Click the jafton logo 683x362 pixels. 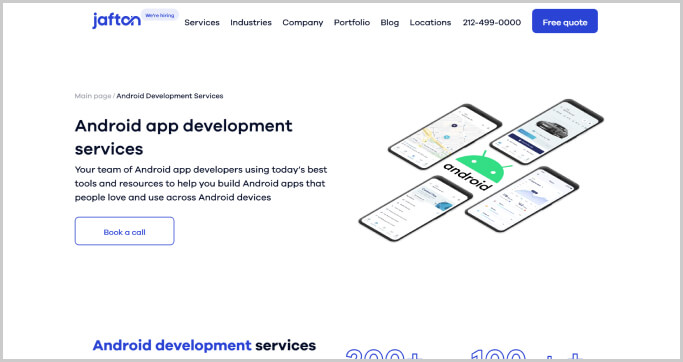click(116, 20)
